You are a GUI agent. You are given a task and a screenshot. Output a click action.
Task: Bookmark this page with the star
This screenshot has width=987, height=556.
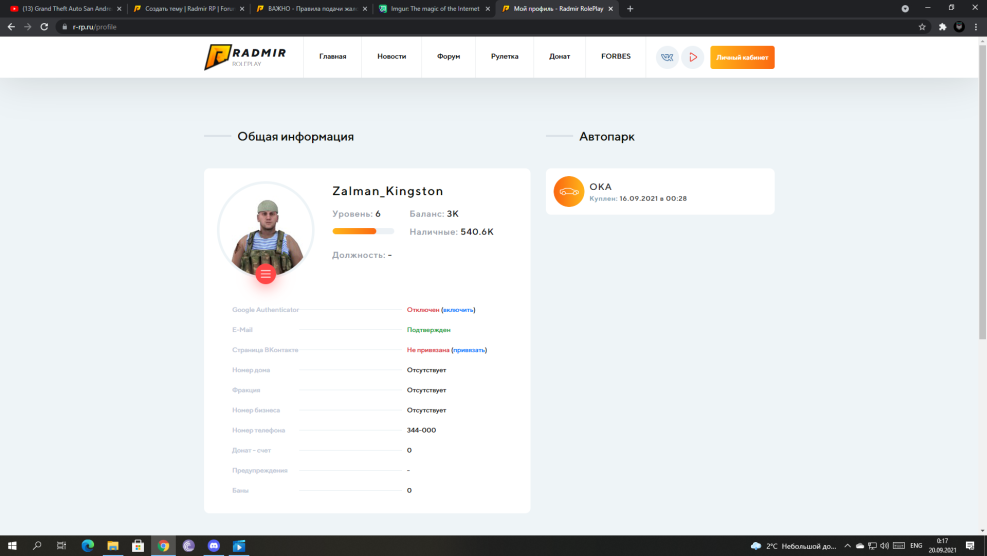coord(922,27)
